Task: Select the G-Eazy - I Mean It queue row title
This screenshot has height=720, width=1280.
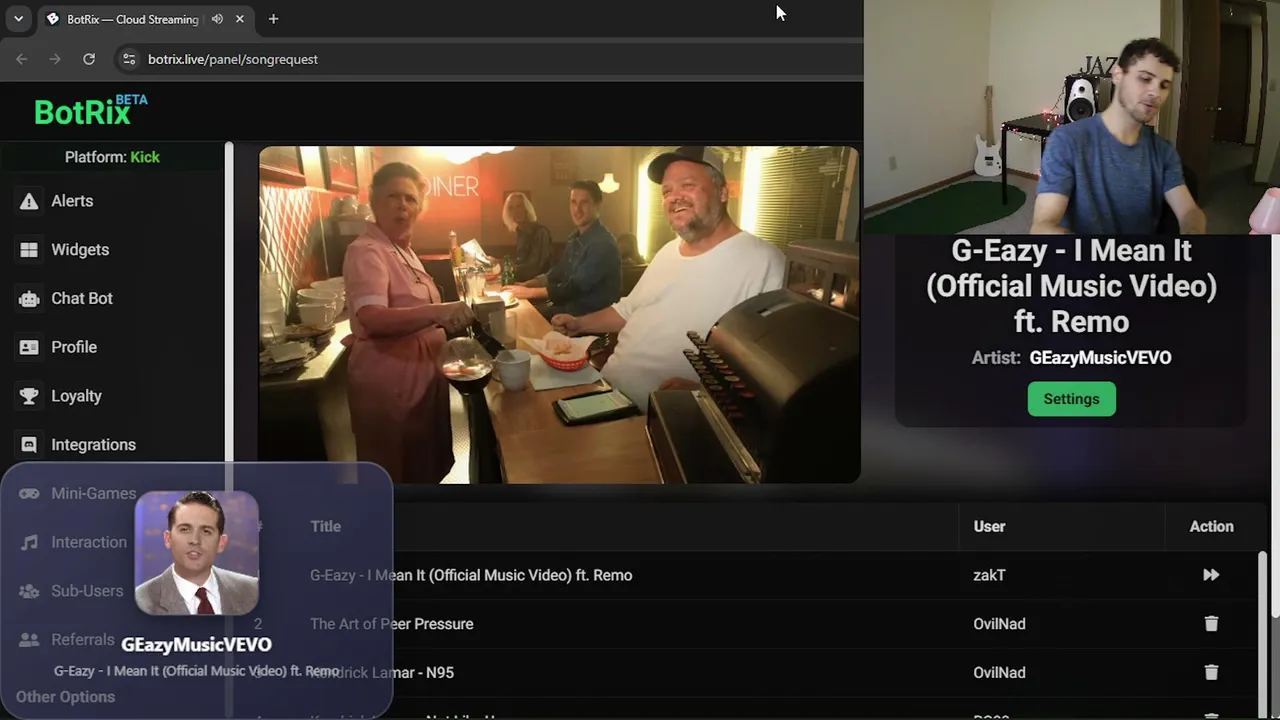Action: 471,575
